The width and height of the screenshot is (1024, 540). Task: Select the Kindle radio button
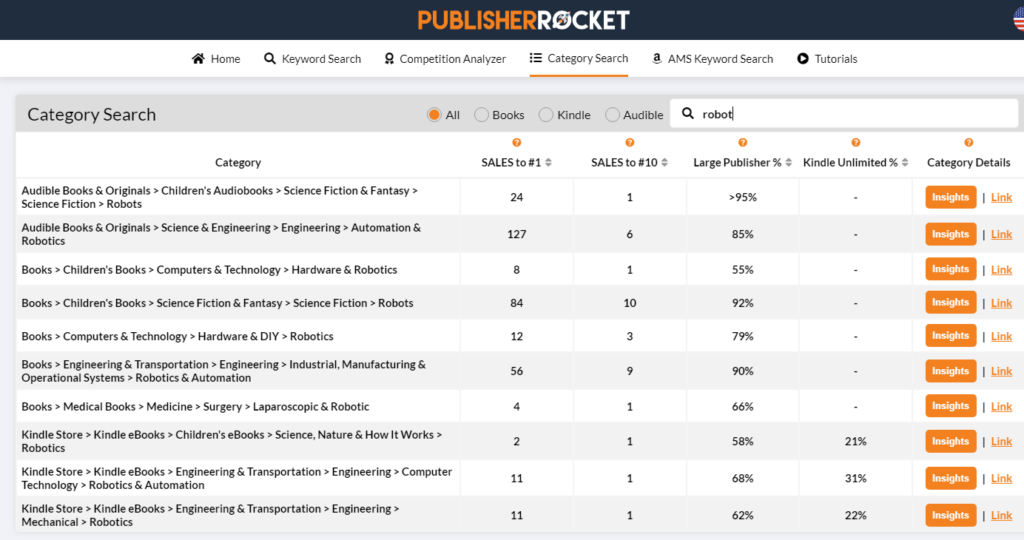pyautogui.click(x=546, y=115)
